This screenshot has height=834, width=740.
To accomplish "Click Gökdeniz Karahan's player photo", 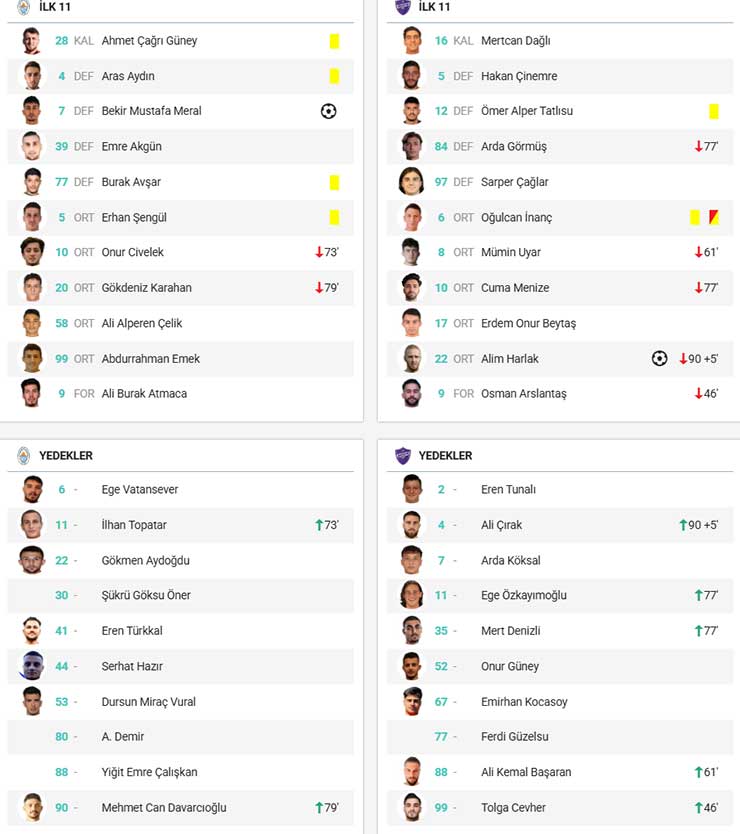I will click(x=32, y=288).
